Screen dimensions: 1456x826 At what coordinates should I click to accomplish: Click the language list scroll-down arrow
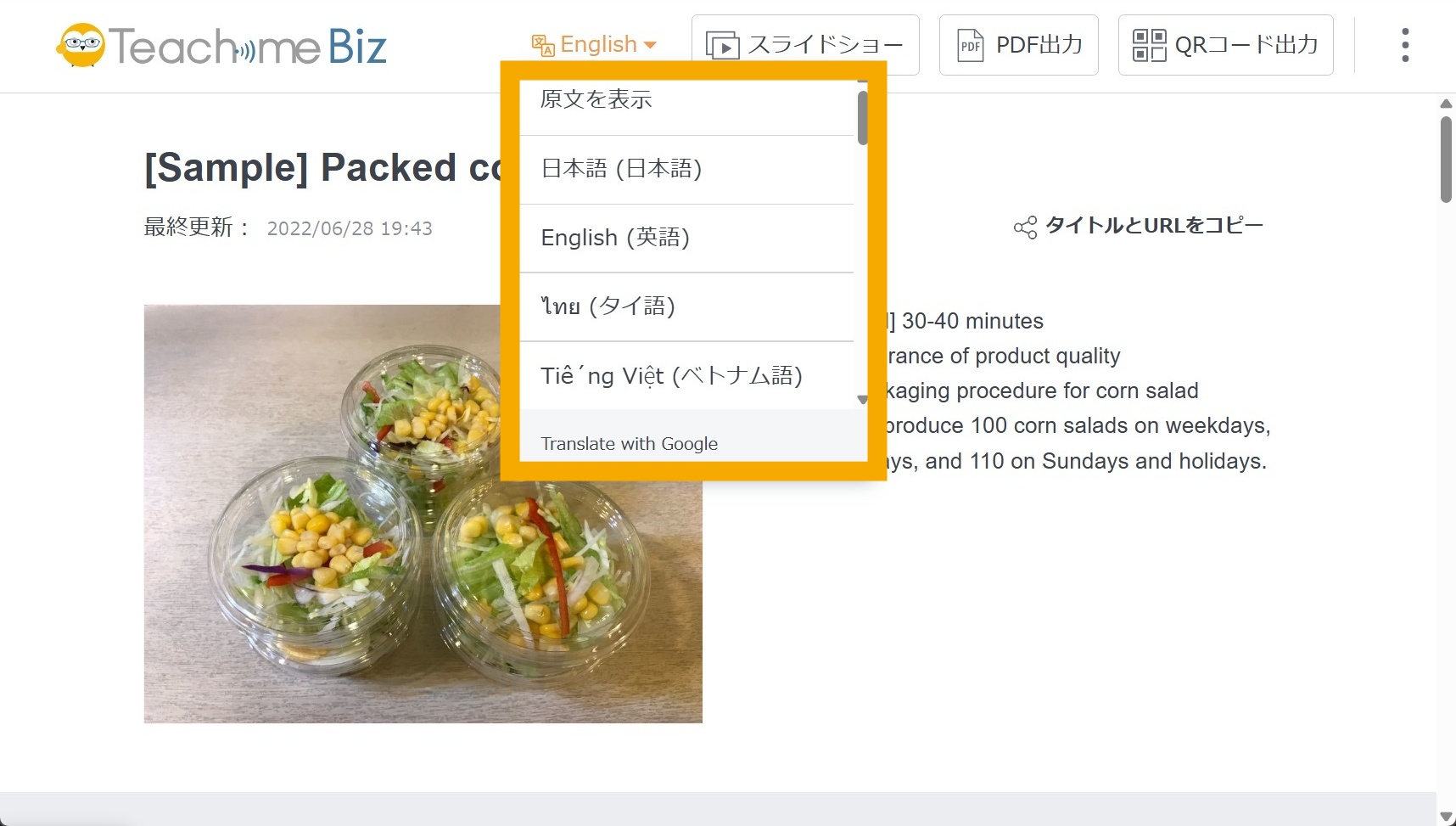coord(862,400)
